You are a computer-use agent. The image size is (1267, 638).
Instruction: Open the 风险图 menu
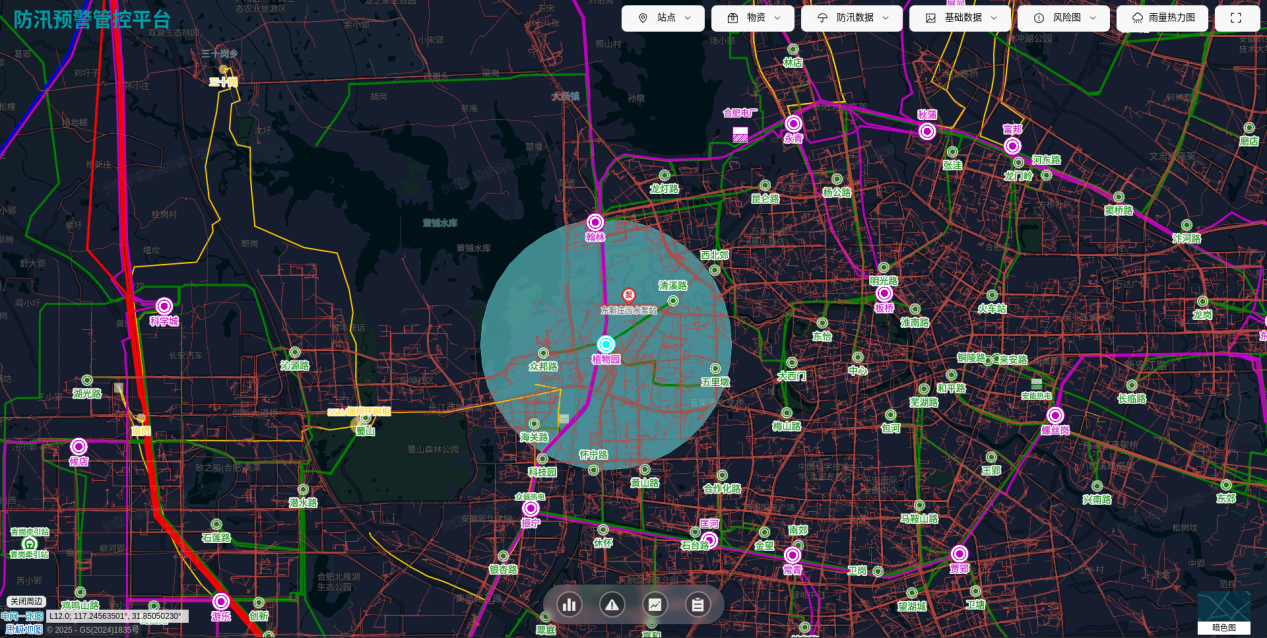coord(1063,18)
